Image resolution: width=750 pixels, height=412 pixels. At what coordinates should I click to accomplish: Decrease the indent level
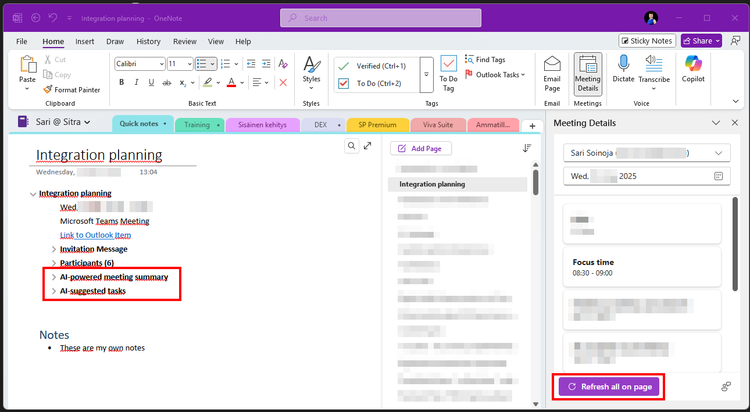[251, 64]
